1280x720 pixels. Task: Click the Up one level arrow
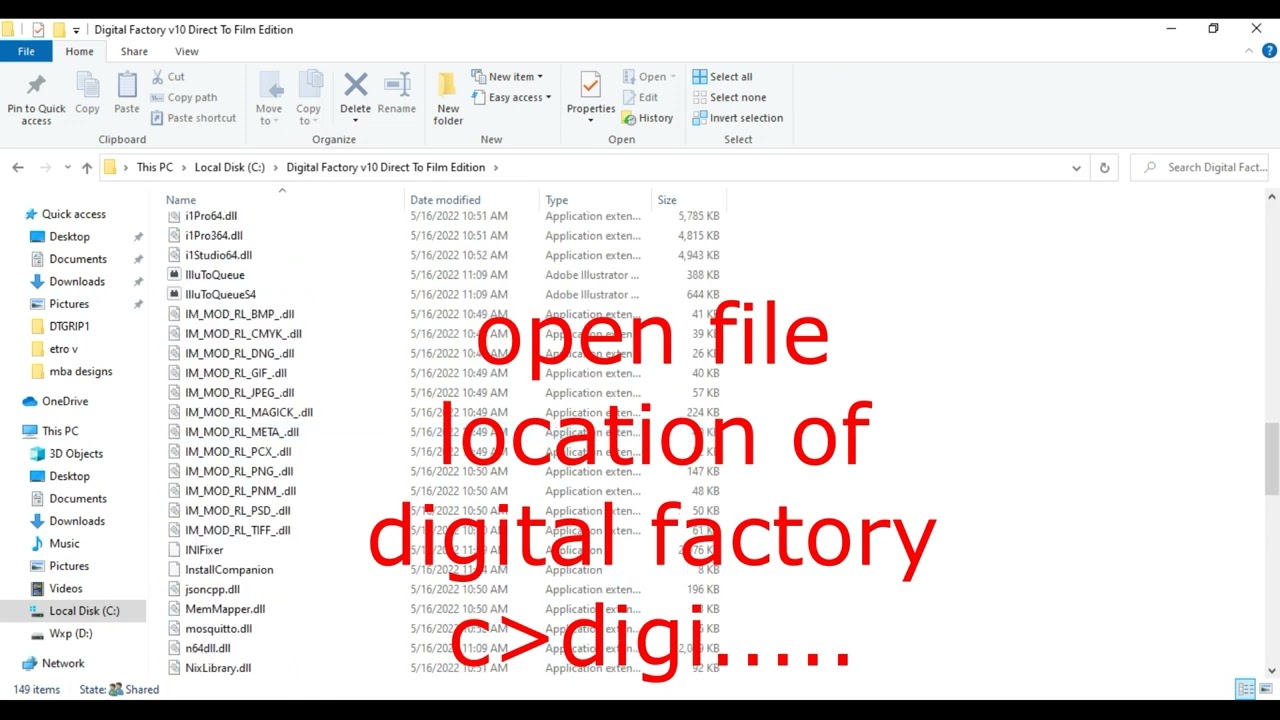coord(87,168)
